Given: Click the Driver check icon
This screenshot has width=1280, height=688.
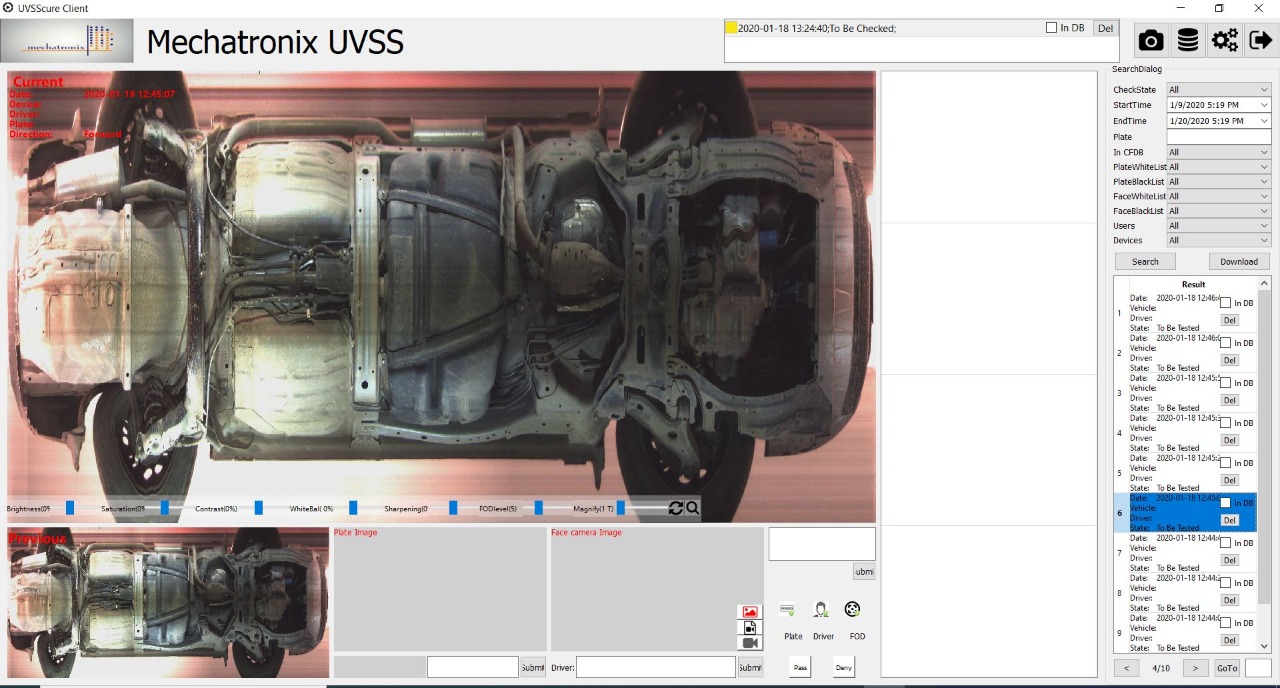Looking at the screenshot, I should 821,609.
